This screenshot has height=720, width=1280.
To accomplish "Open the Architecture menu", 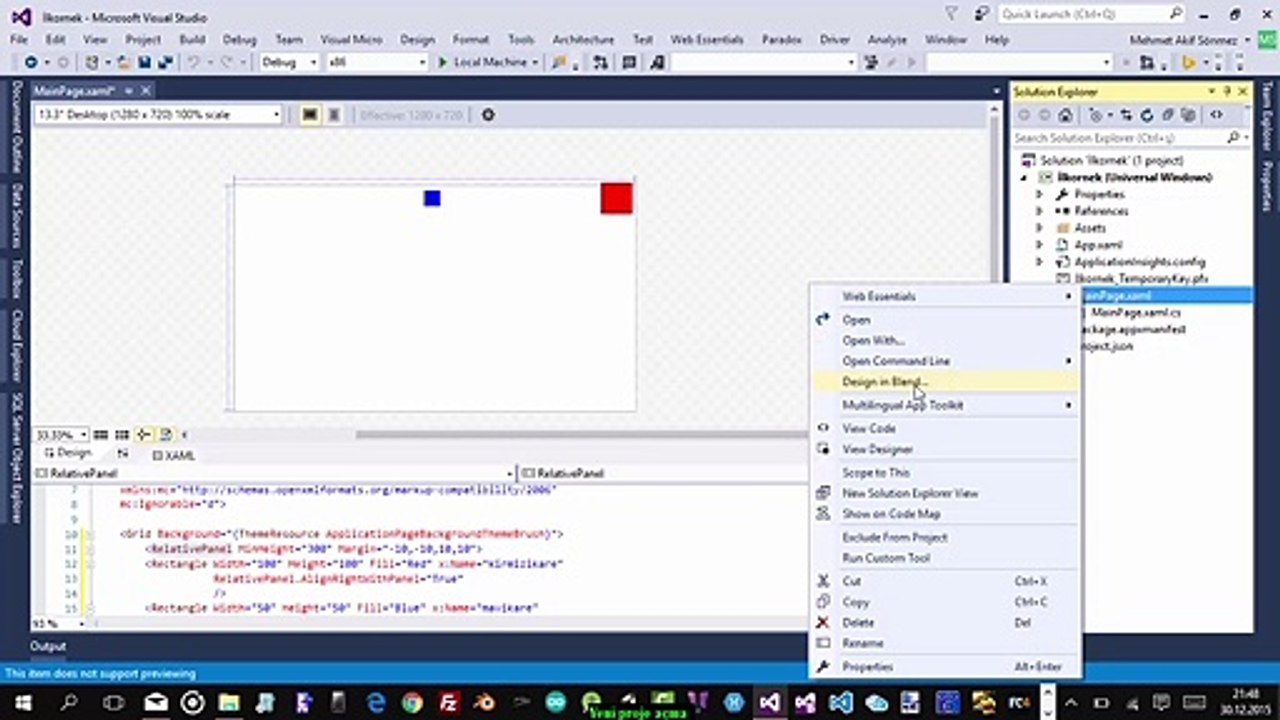I will [x=583, y=40].
